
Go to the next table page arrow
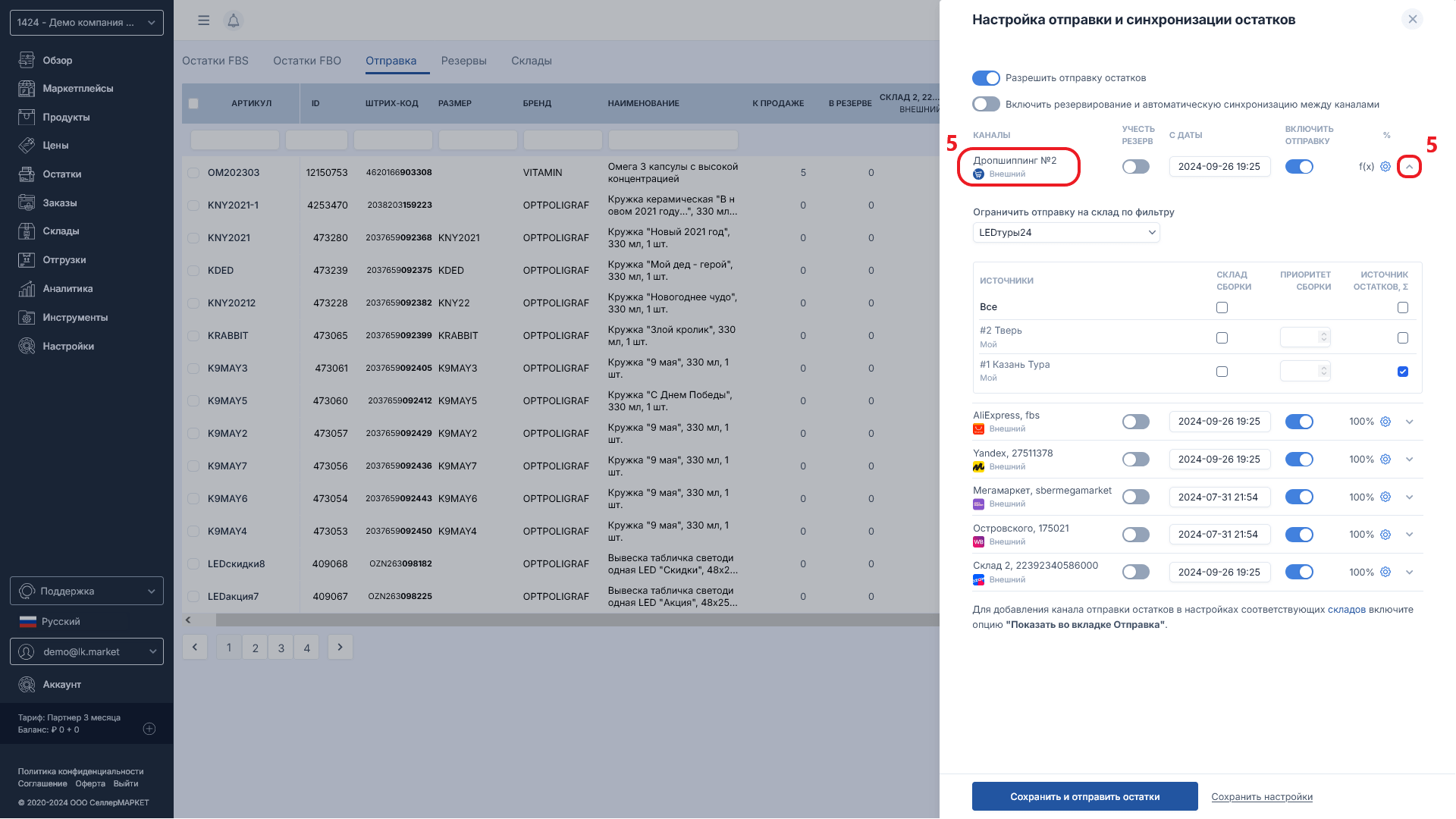coord(340,648)
